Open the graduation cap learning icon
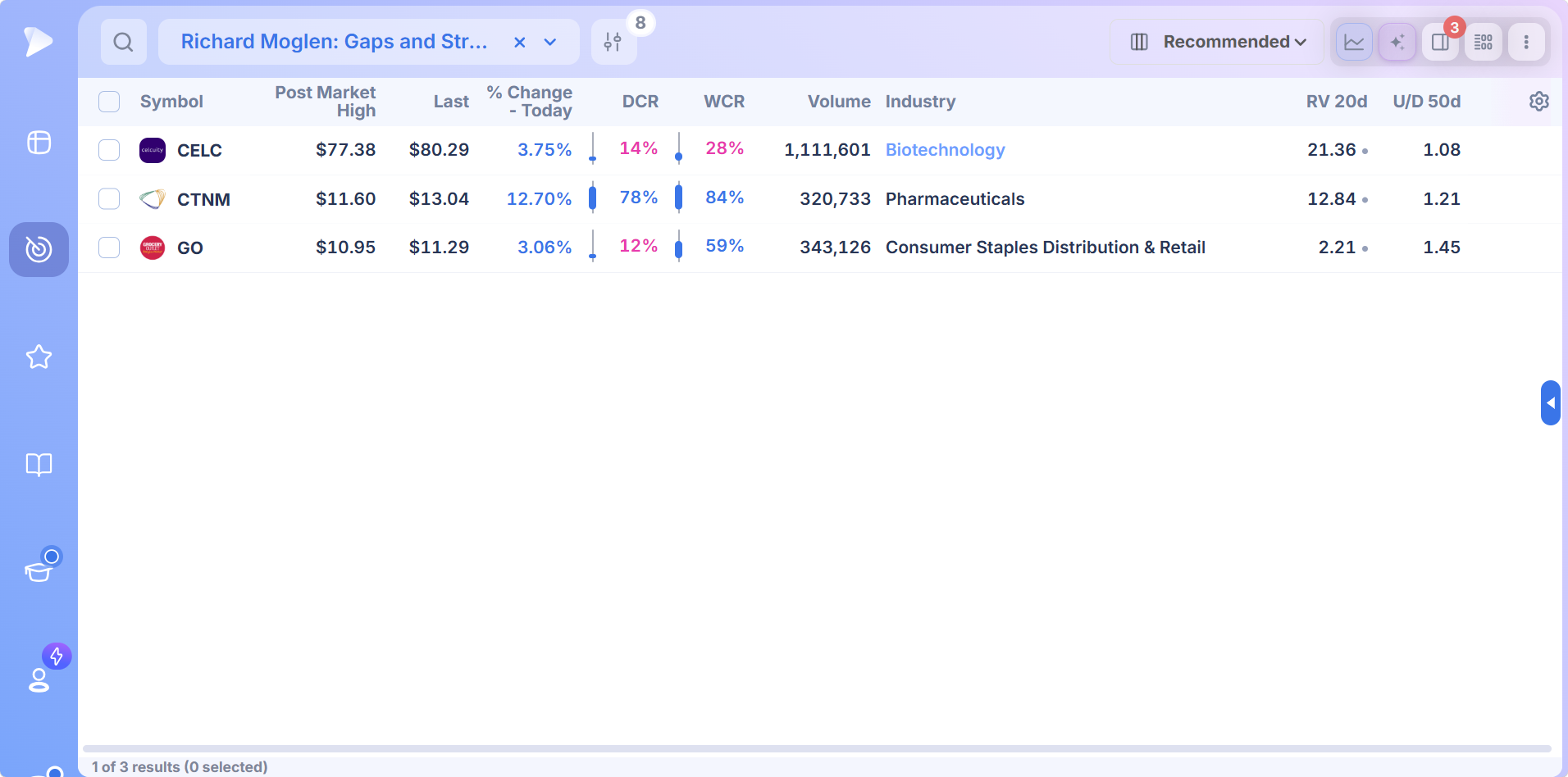Image resolution: width=1568 pixels, height=777 pixels. [x=39, y=571]
